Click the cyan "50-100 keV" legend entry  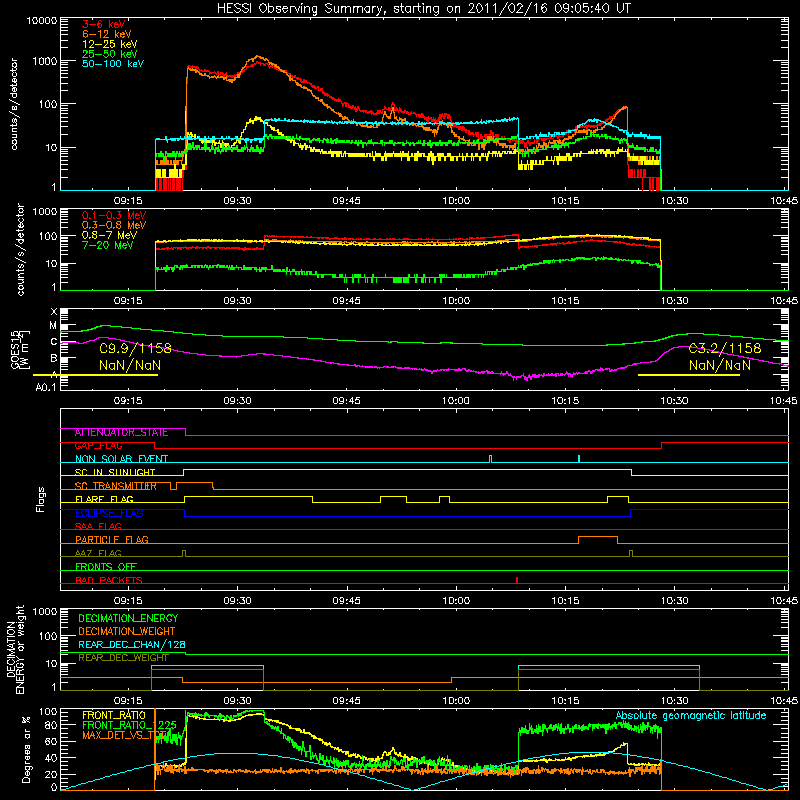coord(113,64)
